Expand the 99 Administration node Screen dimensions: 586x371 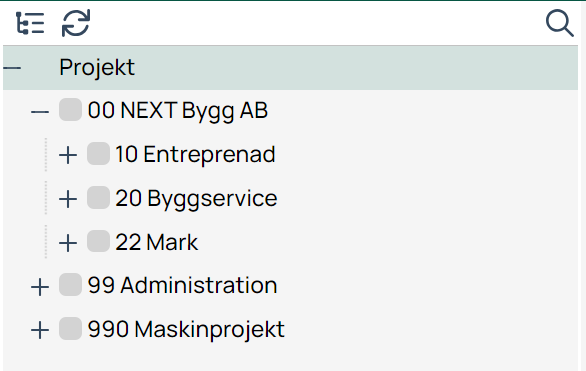pos(40,287)
